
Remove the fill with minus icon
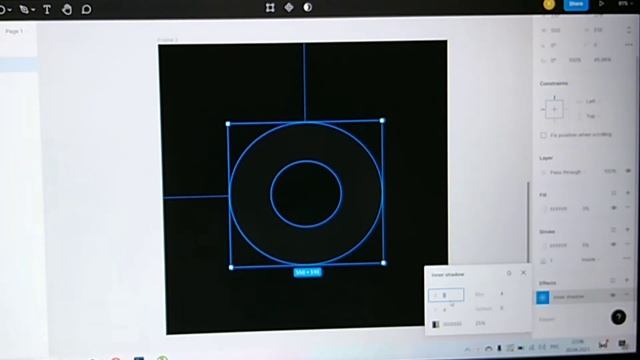point(628,208)
